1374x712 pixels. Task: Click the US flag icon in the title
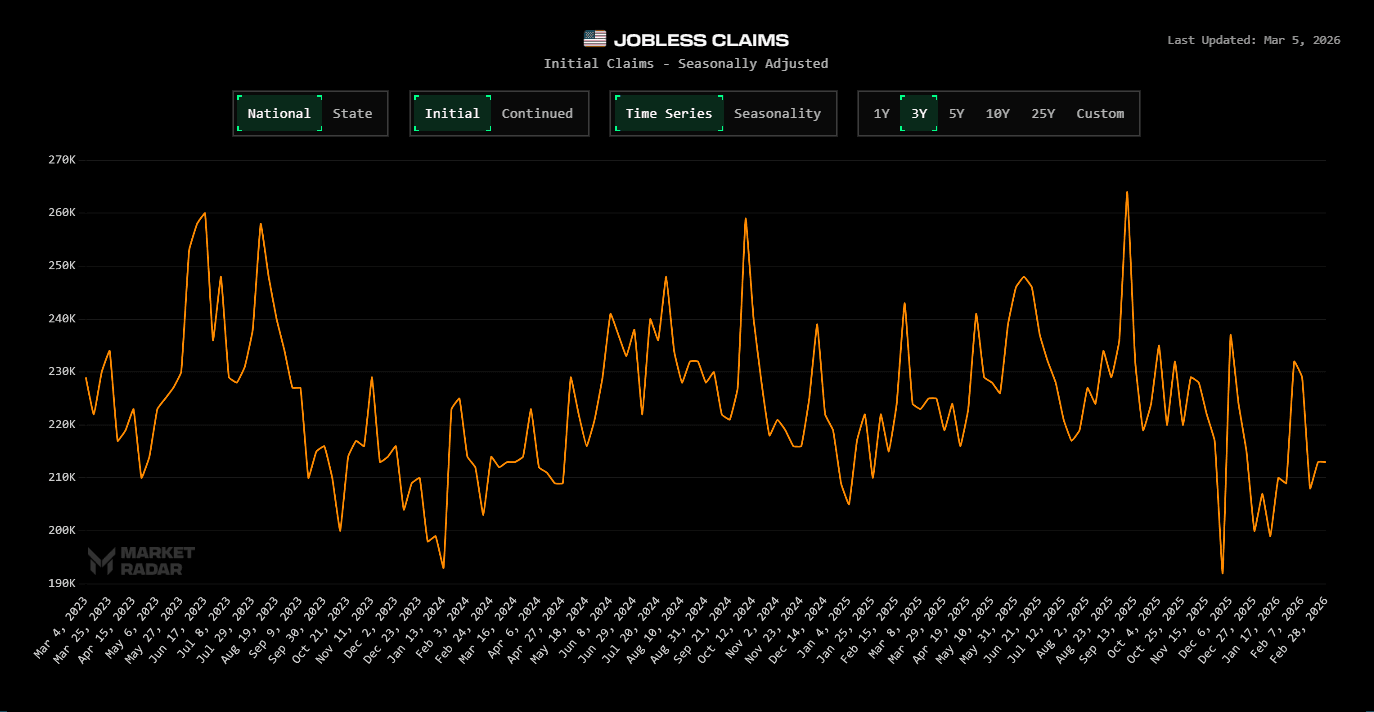[x=597, y=39]
